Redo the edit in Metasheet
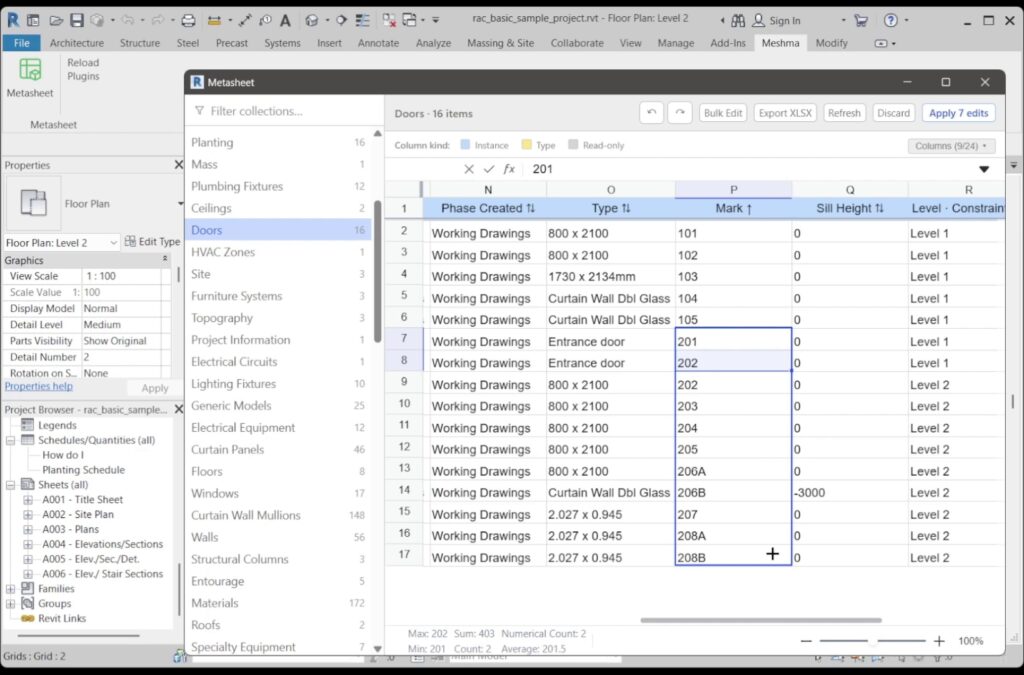 click(680, 113)
